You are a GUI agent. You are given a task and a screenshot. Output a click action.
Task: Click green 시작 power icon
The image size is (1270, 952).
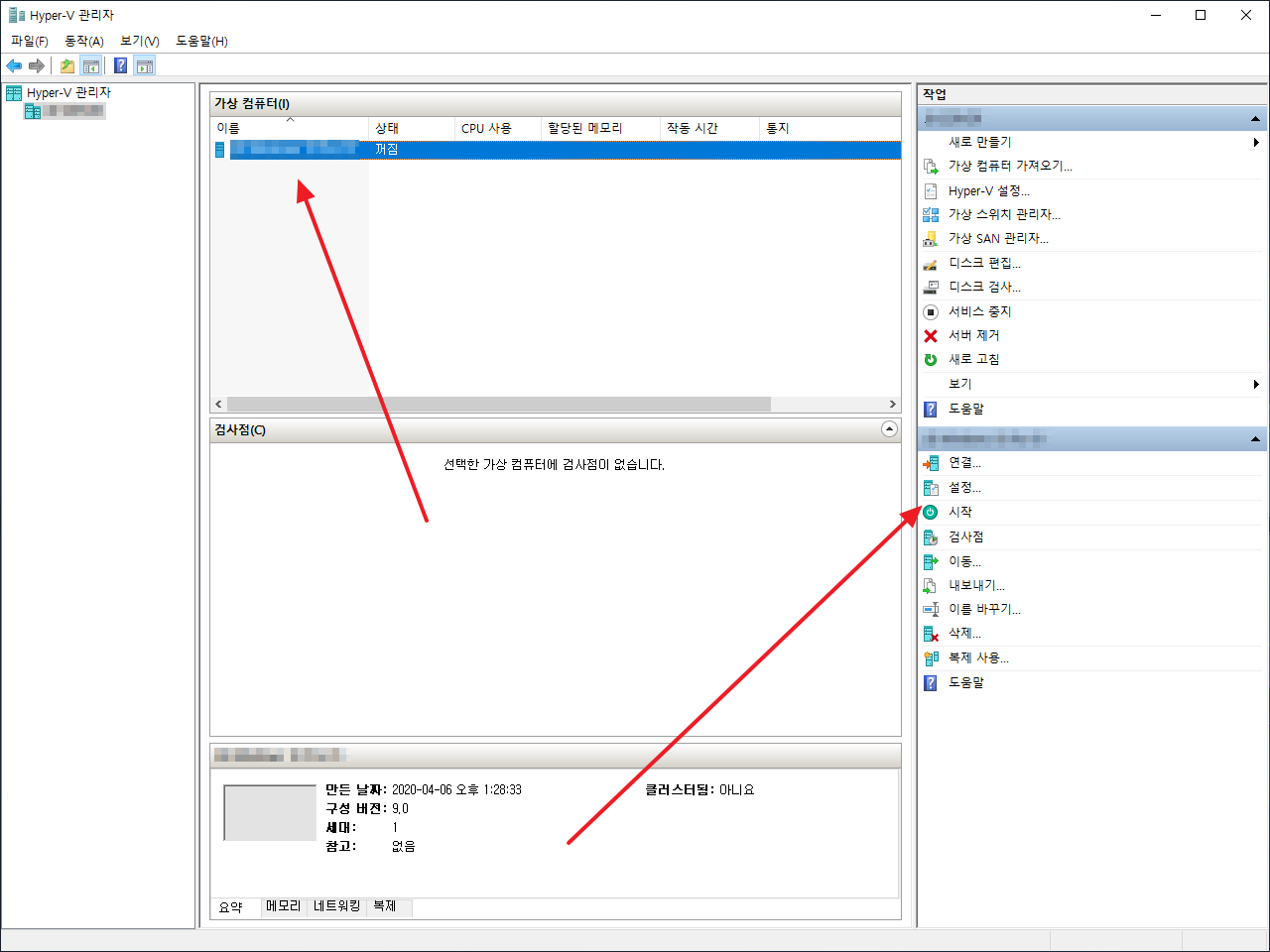point(931,512)
